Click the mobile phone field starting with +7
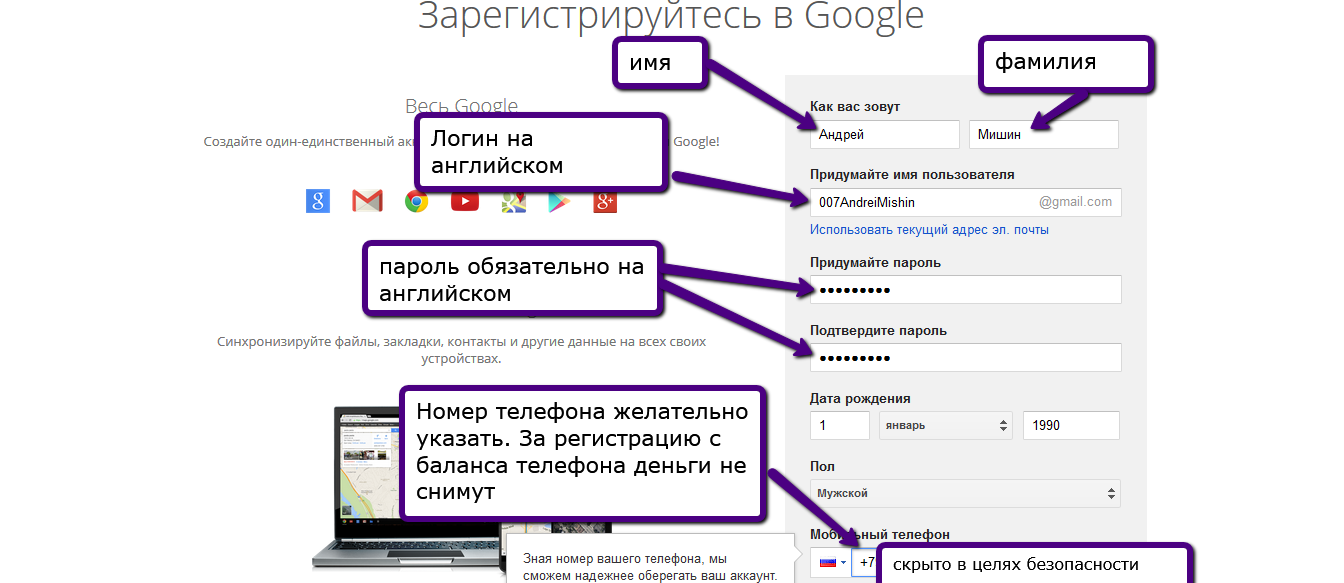 [865, 562]
